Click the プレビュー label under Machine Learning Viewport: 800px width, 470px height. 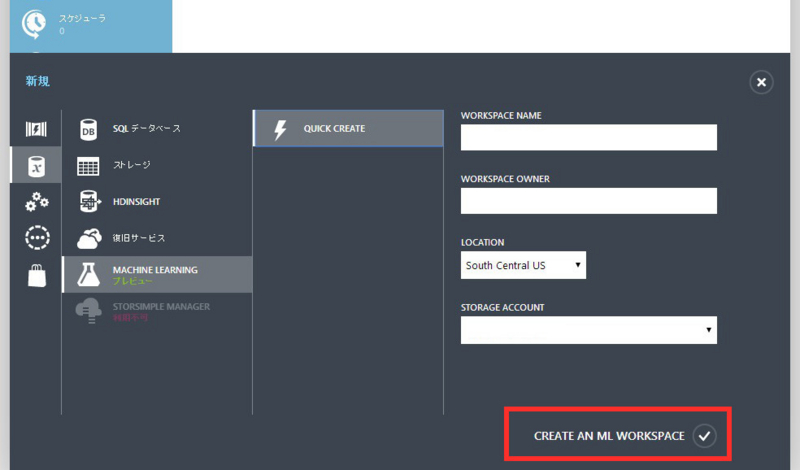pos(133,281)
